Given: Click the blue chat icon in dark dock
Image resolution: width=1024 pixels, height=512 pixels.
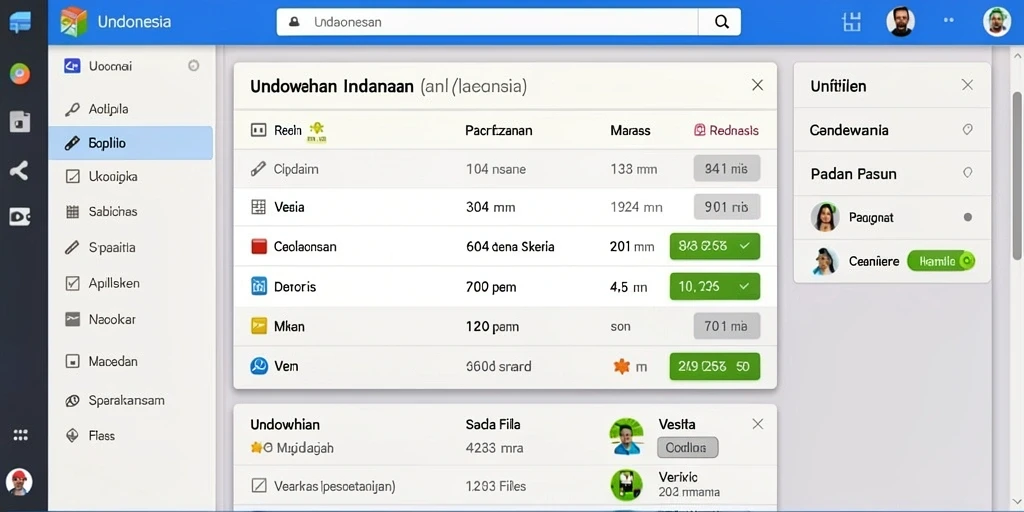Looking at the screenshot, I should pyautogui.click(x=20, y=23).
